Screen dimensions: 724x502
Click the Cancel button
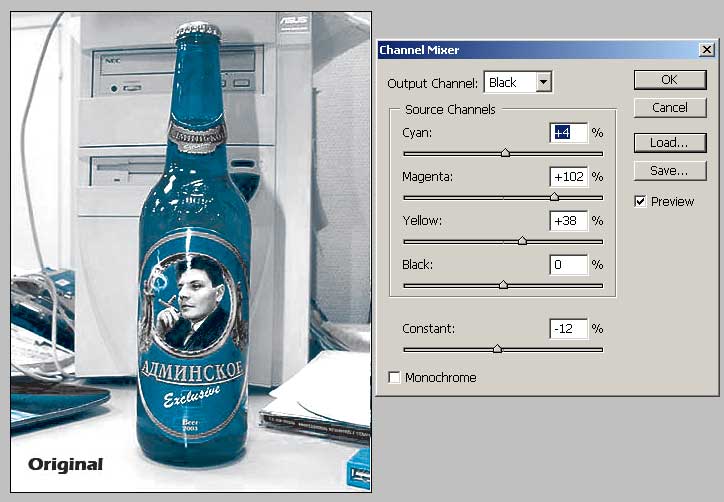click(670, 108)
